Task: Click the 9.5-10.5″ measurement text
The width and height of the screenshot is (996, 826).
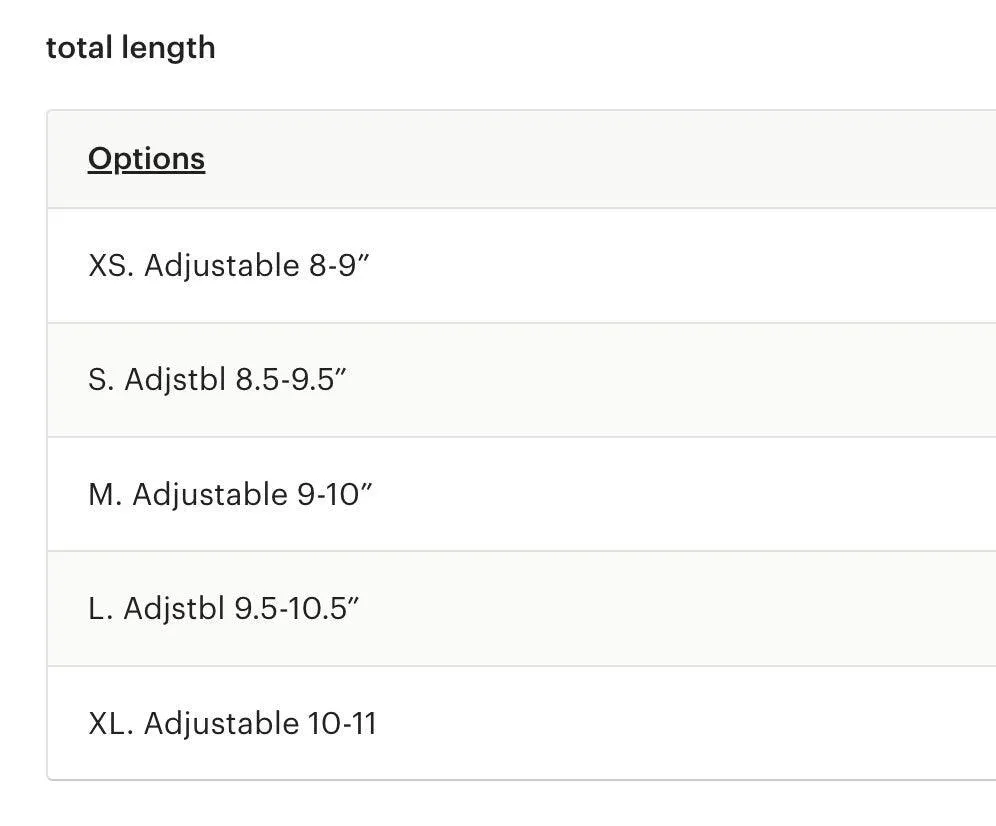Action: click(x=297, y=608)
